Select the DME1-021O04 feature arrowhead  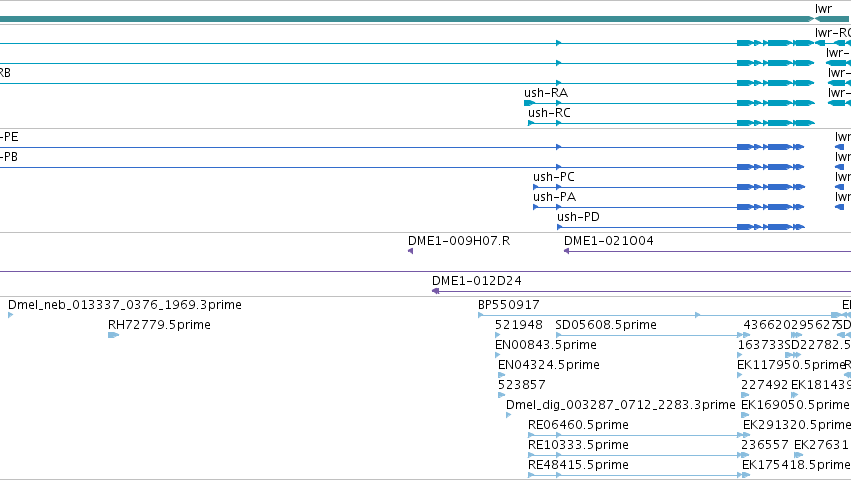pyautogui.click(x=567, y=251)
